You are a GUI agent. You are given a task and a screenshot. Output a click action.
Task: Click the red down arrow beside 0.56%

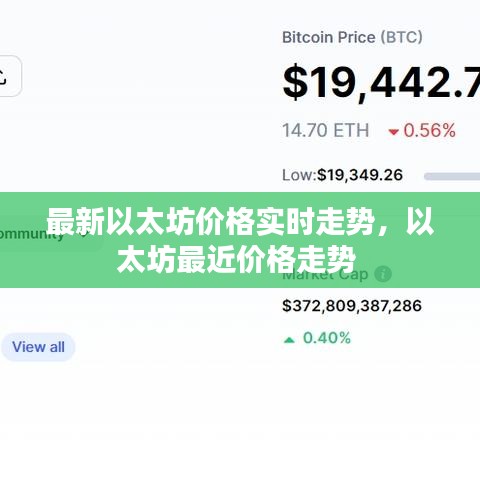coord(394,132)
